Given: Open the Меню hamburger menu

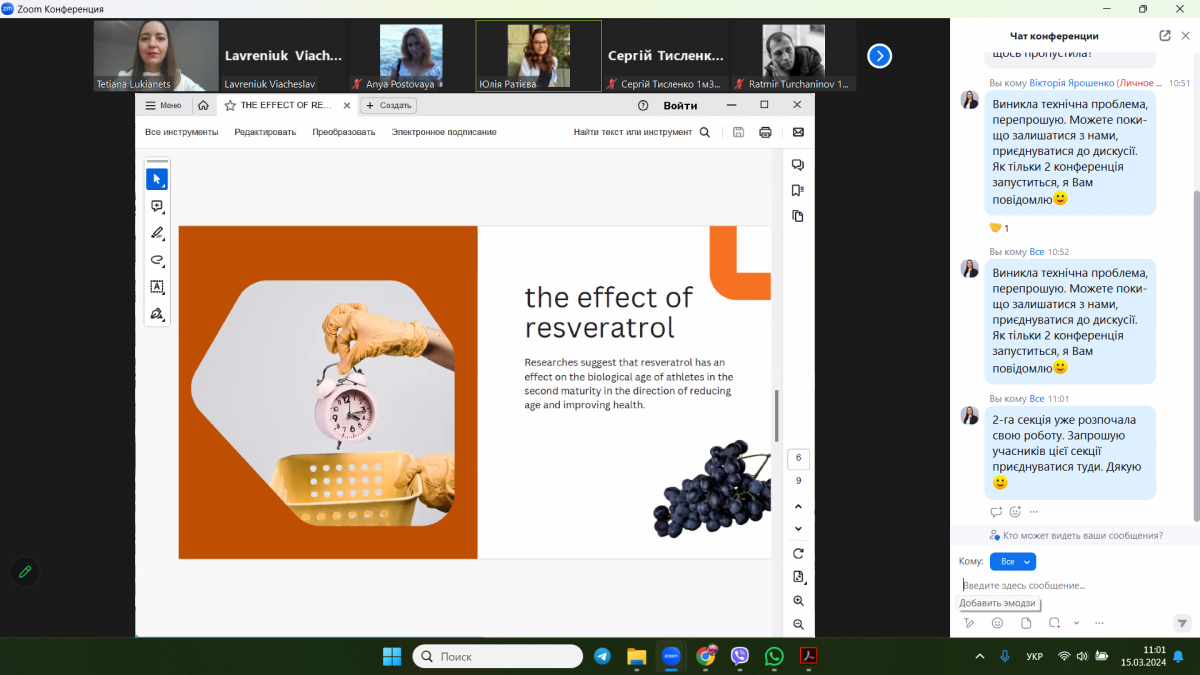Looking at the screenshot, I should click(163, 105).
